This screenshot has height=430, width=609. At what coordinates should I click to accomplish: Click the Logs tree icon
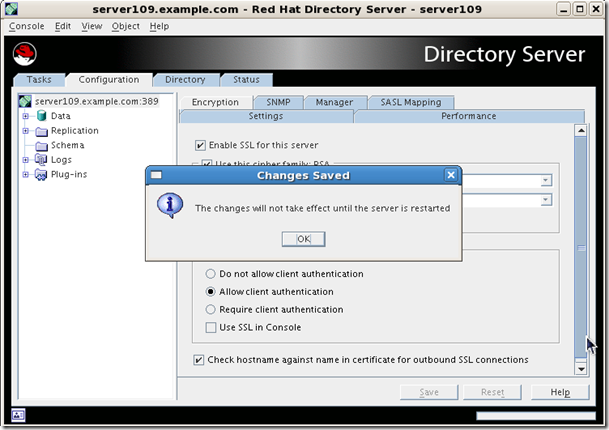(41, 159)
